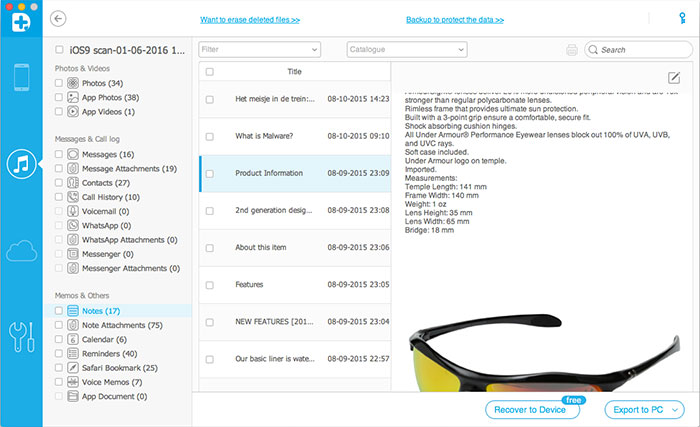Select Contacts (27) in the sidebar
Image resolution: width=700 pixels, height=427 pixels.
(x=106, y=183)
